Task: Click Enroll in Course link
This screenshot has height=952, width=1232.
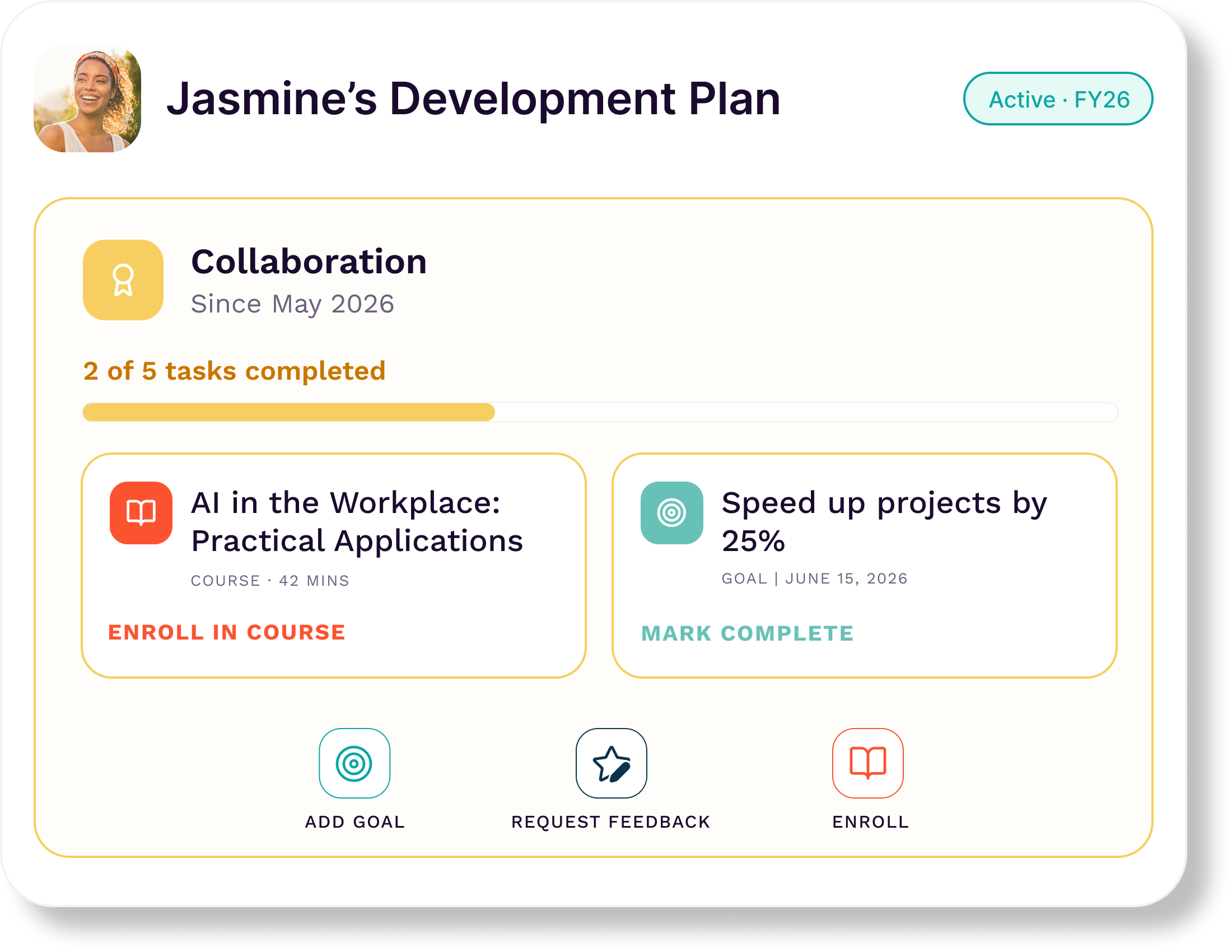Action: (227, 633)
